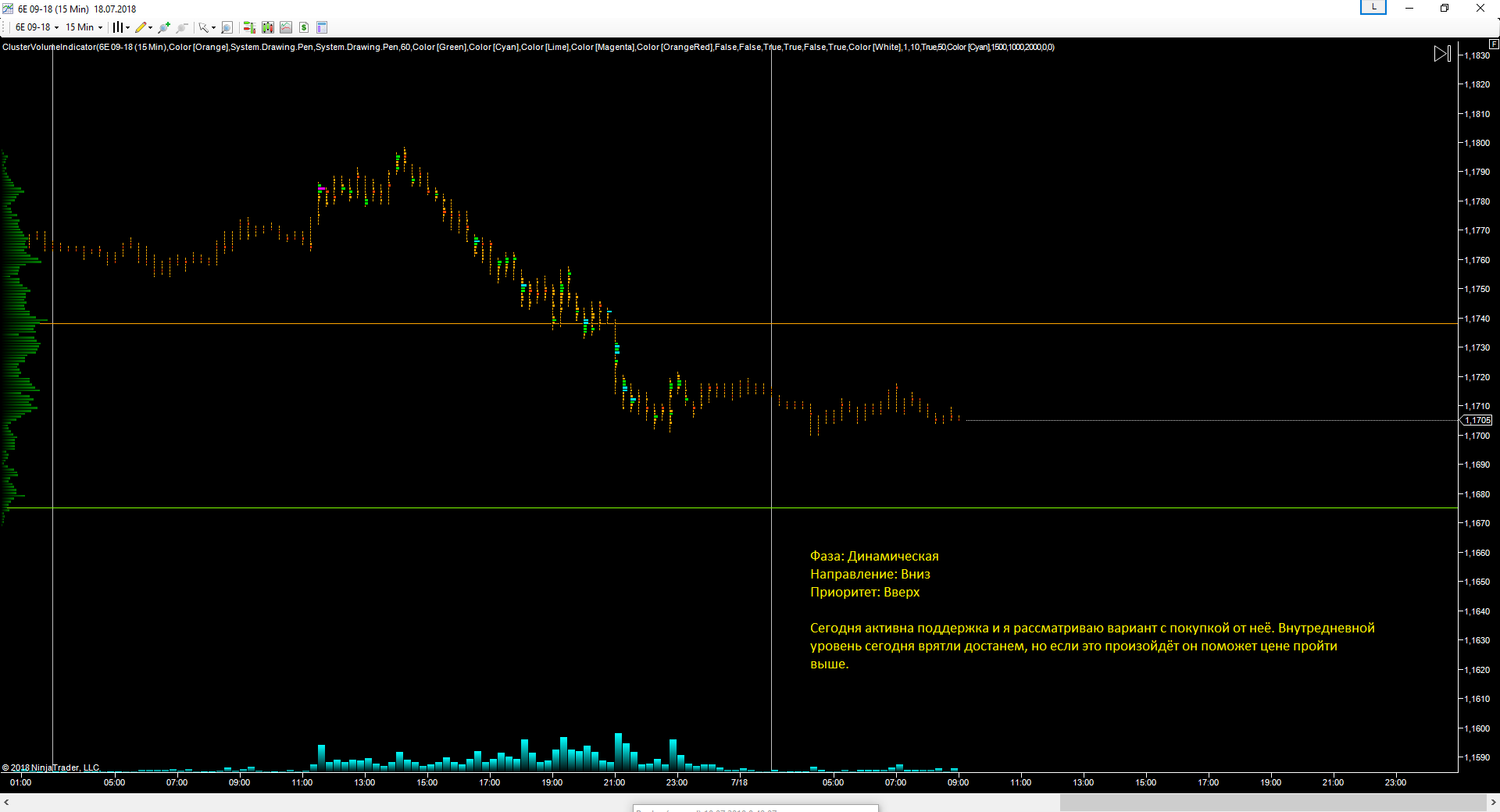Click the 01:00 time axis label
Screen dimensions: 1500x812
[x=21, y=782]
